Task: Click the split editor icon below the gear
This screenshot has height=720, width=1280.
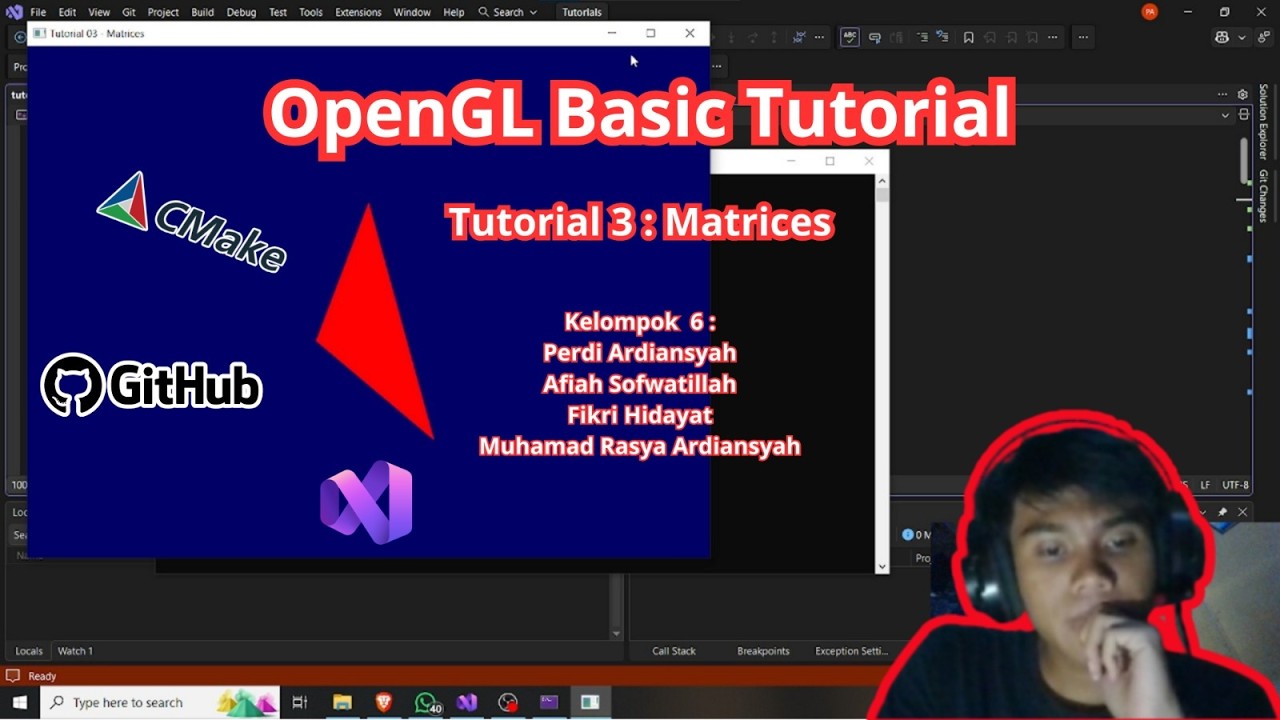Action: pyautogui.click(x=1243, y=115)
